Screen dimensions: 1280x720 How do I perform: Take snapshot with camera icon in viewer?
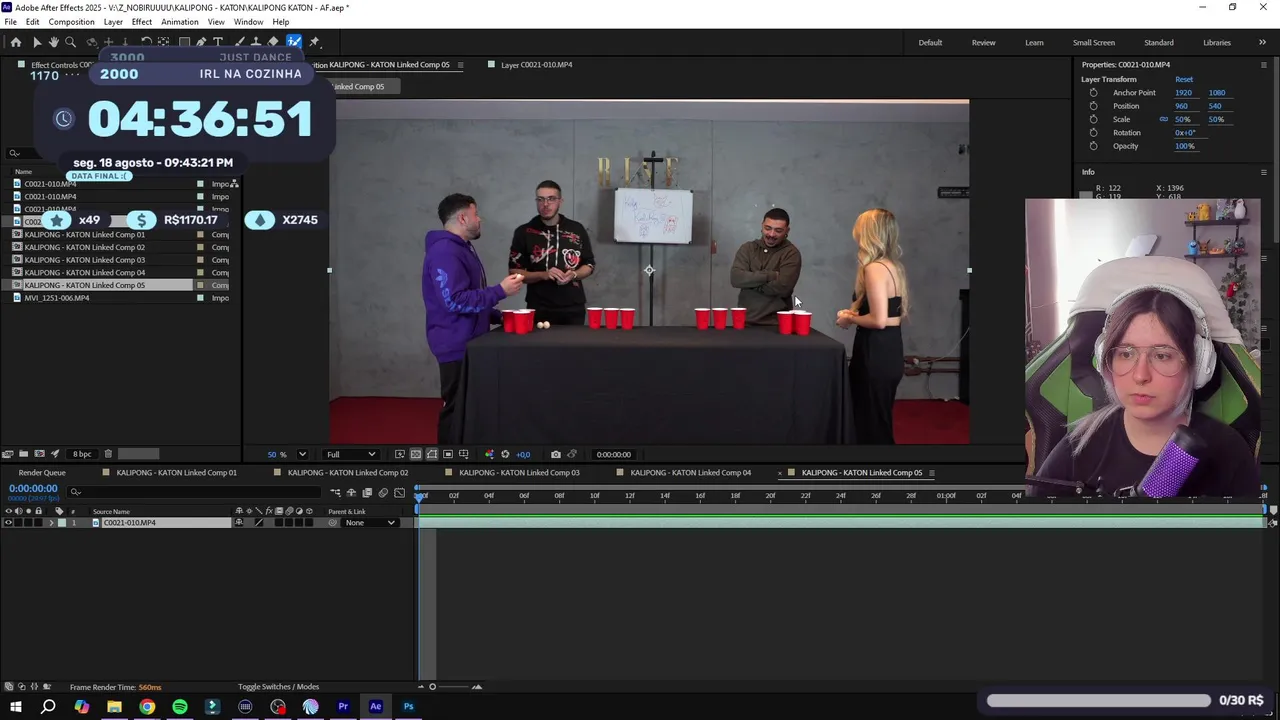point(556,454)
